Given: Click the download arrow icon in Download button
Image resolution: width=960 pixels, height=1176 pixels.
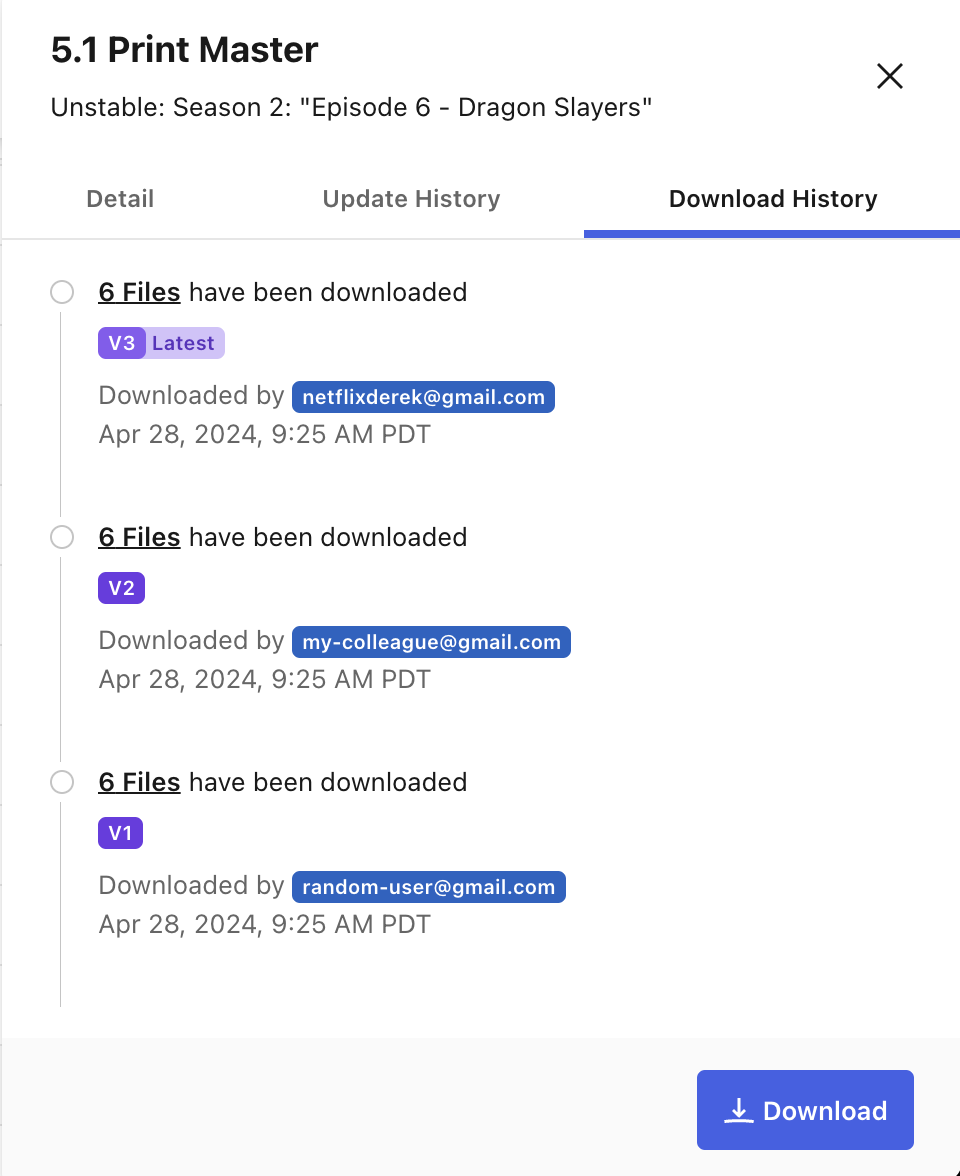Looking at the screenshot, I should [x=739, y=1110].
